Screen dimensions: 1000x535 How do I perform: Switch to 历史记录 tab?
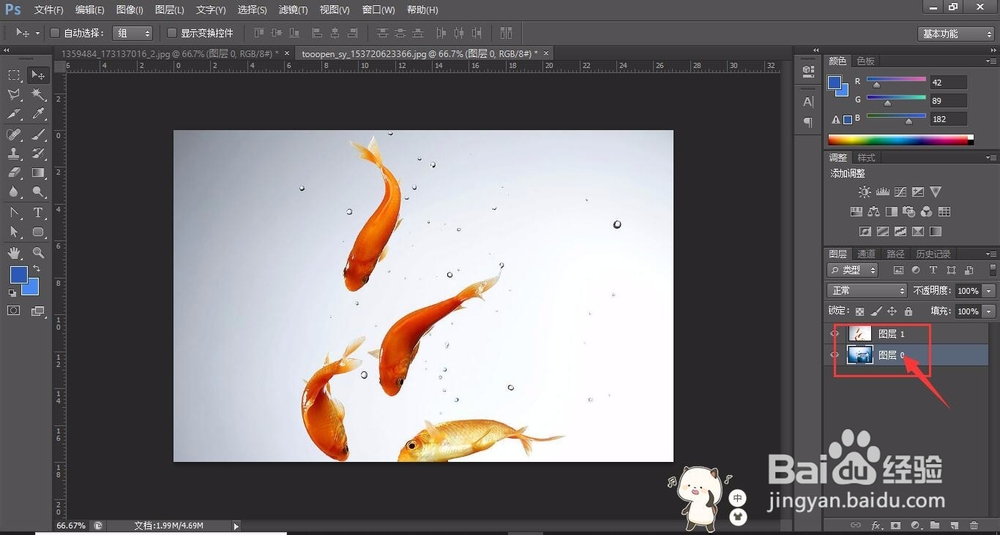(933, 254)
